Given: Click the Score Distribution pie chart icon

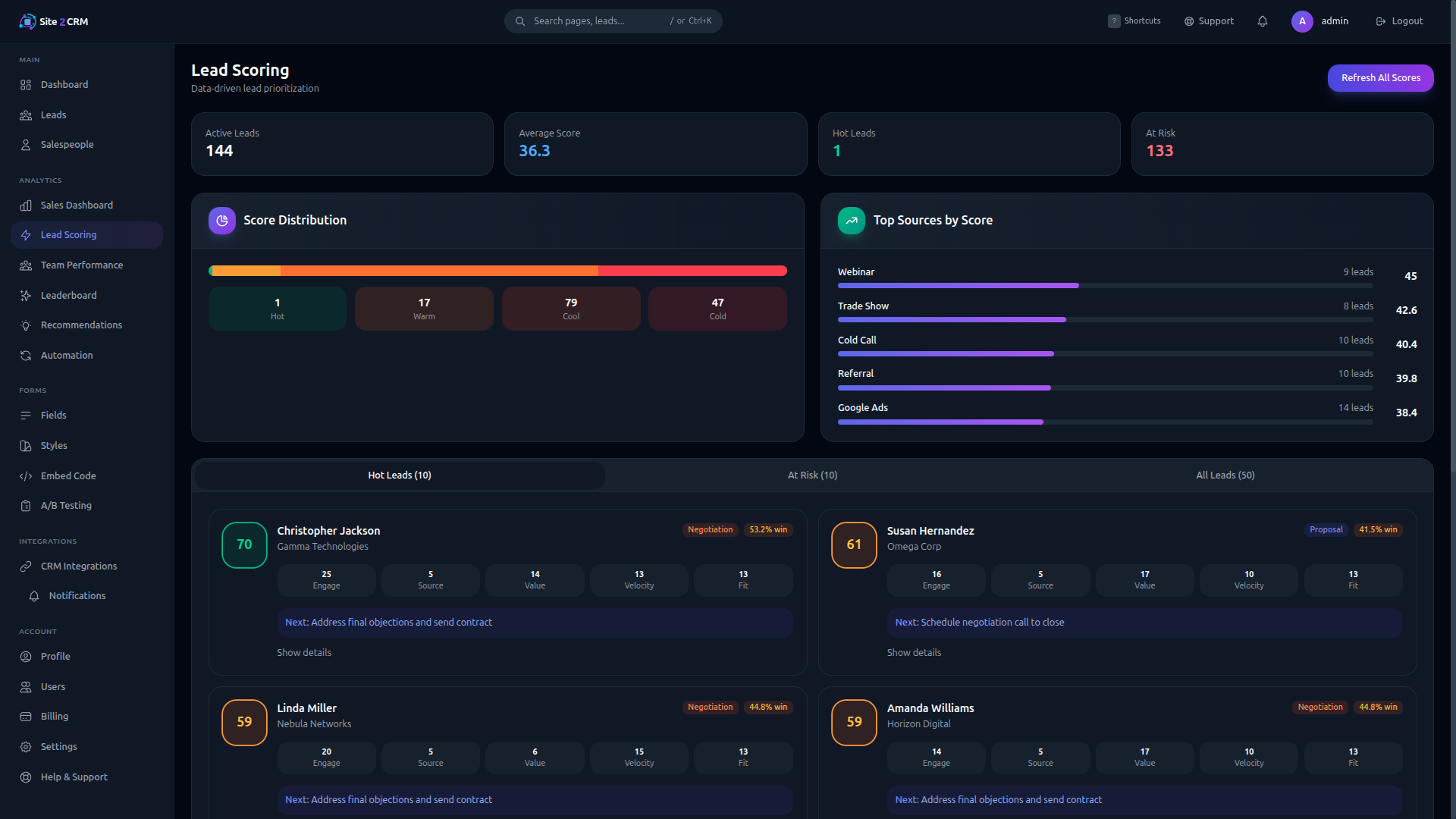Looking at the screenshot, I should [222, 221].
